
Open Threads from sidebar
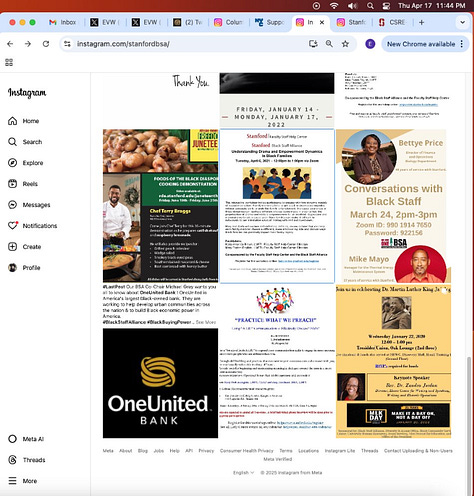27,460
